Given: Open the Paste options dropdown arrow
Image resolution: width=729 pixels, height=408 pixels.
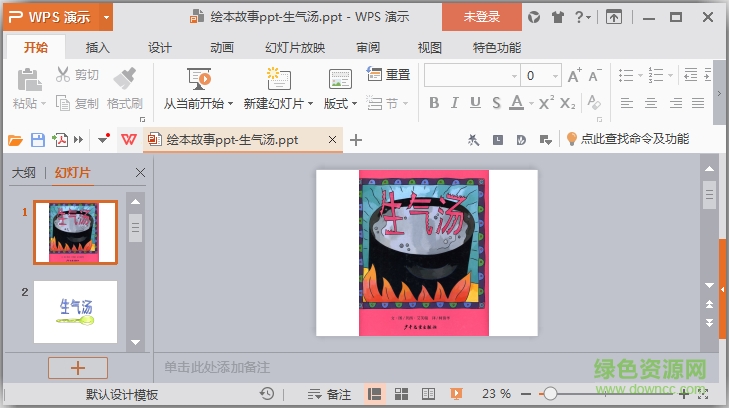Looking at the screenshot, I should 44,104.
